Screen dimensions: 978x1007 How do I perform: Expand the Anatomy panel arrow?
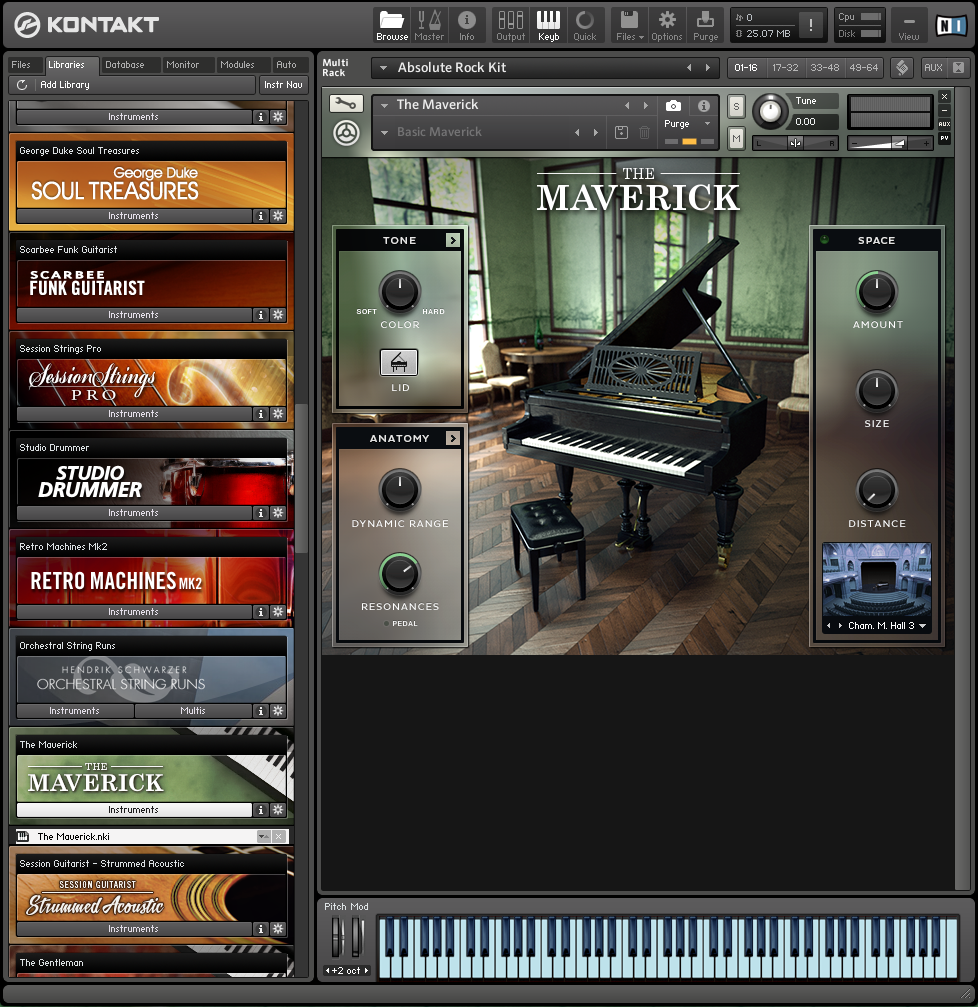453,438
